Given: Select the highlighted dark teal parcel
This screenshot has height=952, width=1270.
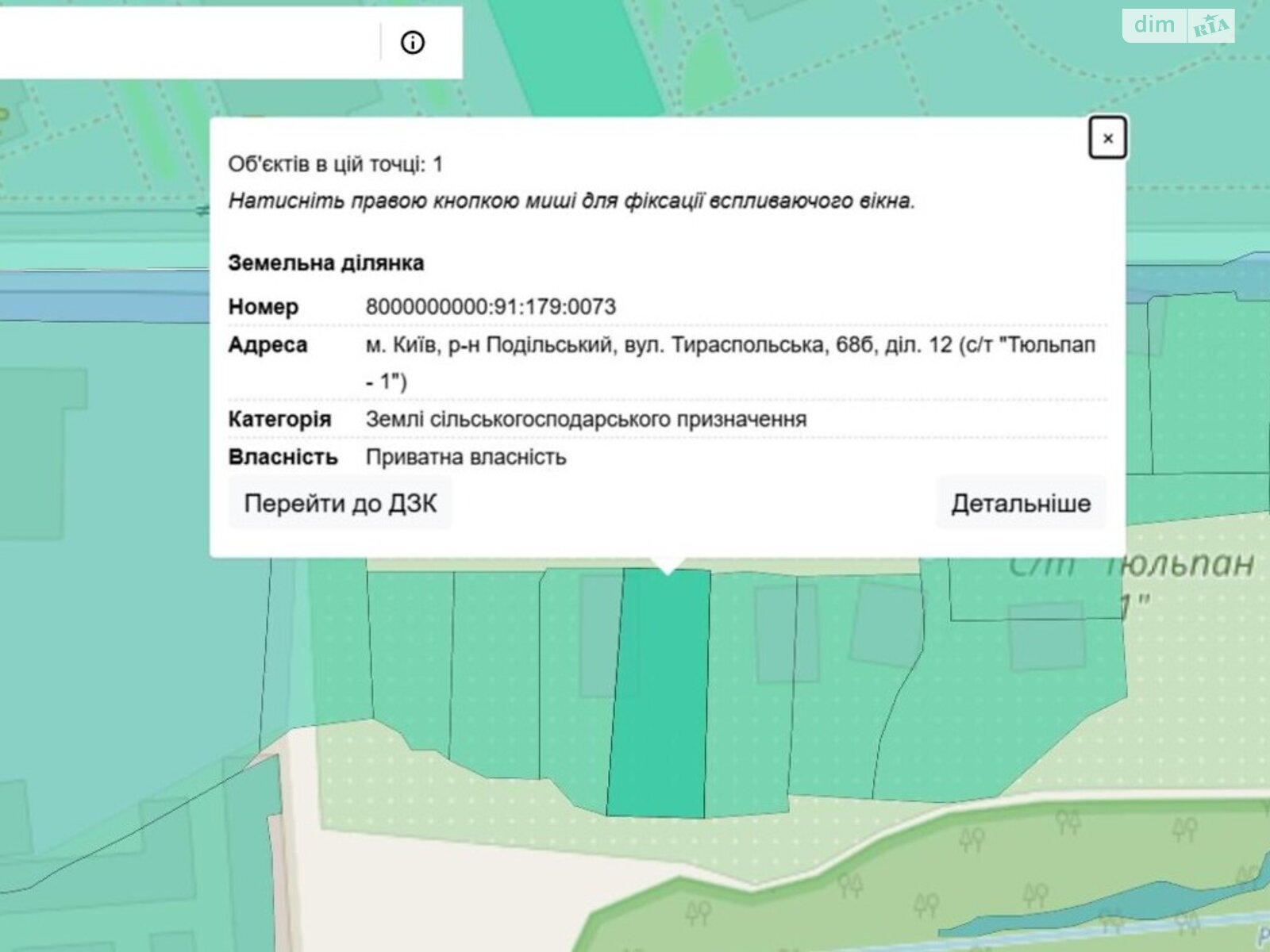Looking at the screenshot, I should [659, 690].
